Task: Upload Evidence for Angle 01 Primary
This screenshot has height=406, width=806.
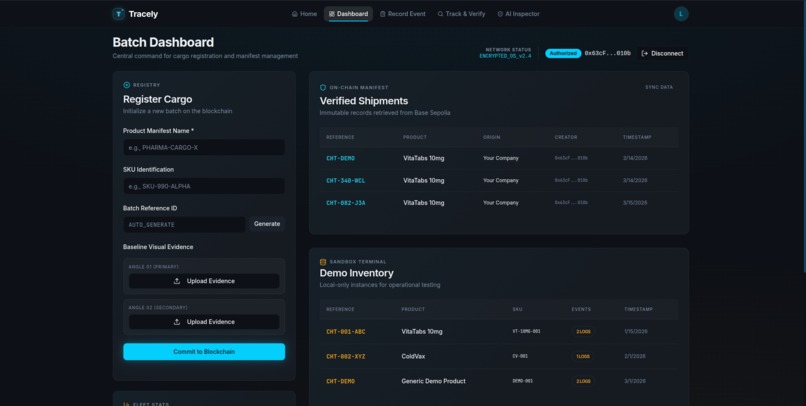Action: click(204, 281)
